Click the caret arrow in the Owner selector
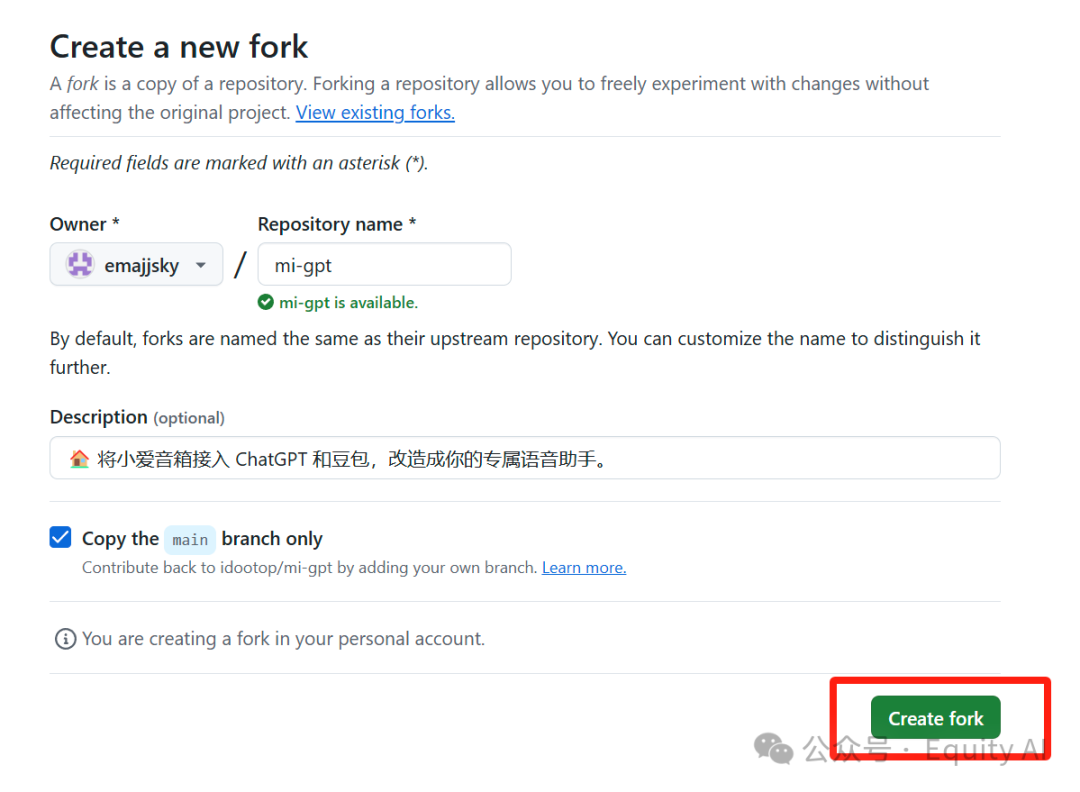Screen dimensions: 1080x792 [x=201, y=265]
